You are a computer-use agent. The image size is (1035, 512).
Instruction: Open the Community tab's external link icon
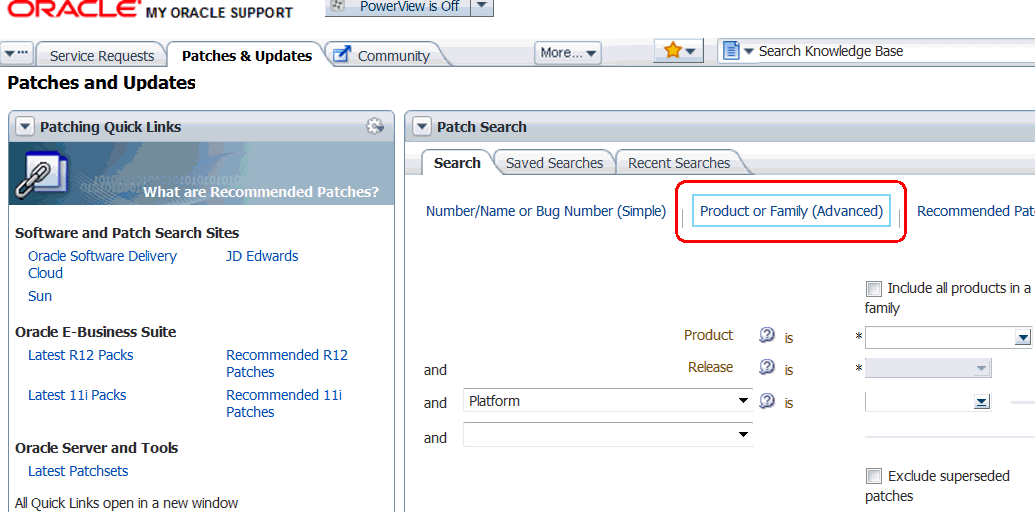pyautogui.click(x=342, y=55)
